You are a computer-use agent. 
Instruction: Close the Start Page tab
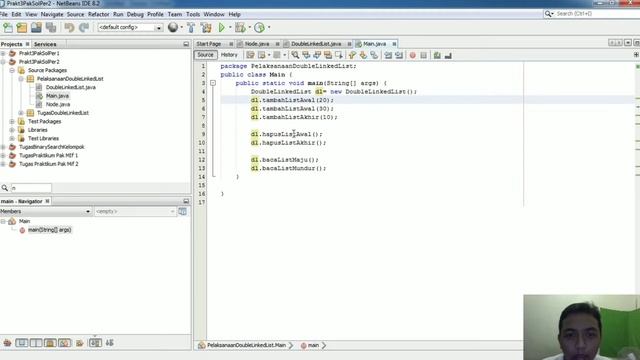pyautogui.click(x=231, y=44)
